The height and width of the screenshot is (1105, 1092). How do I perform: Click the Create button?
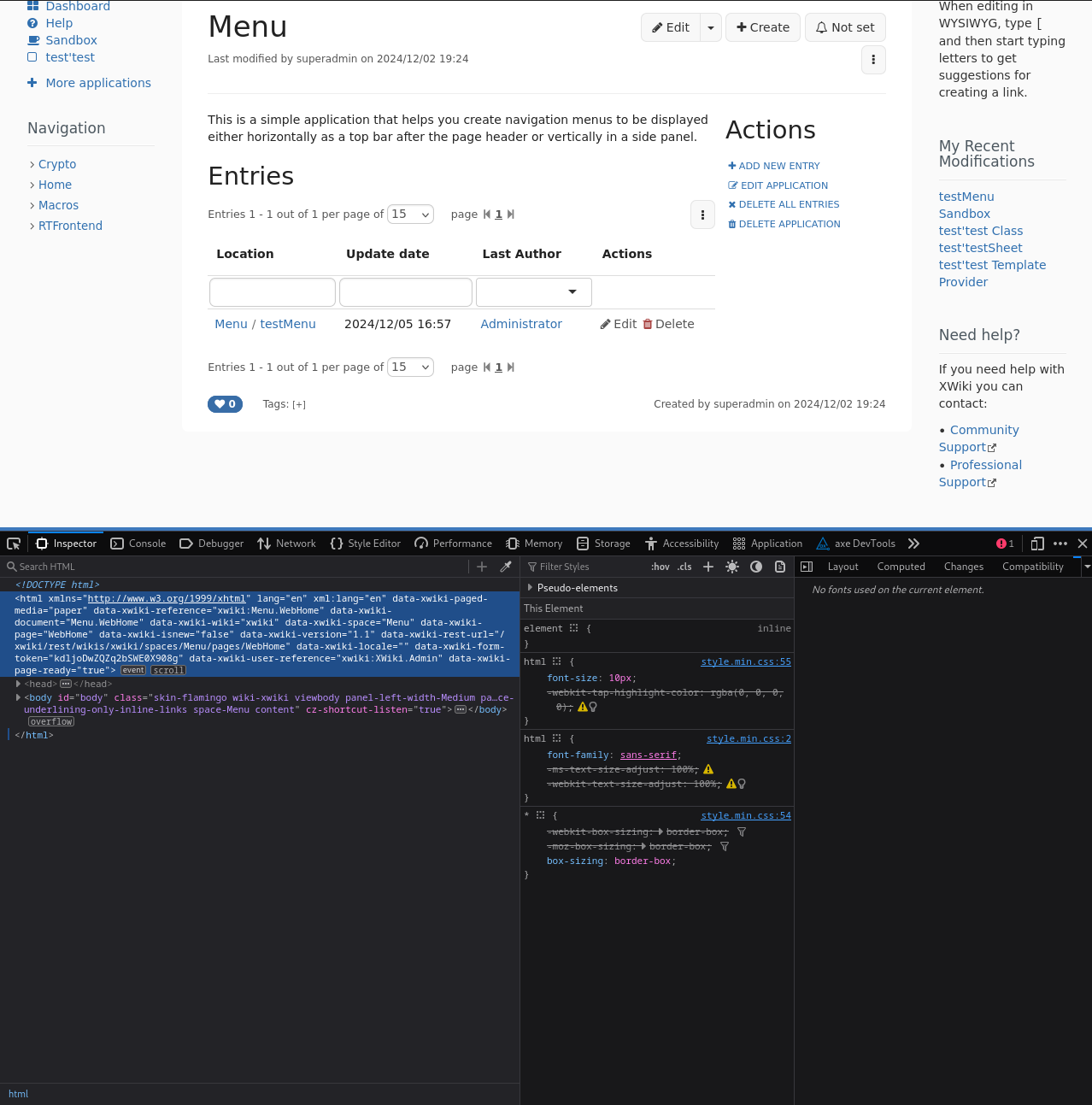763,27
